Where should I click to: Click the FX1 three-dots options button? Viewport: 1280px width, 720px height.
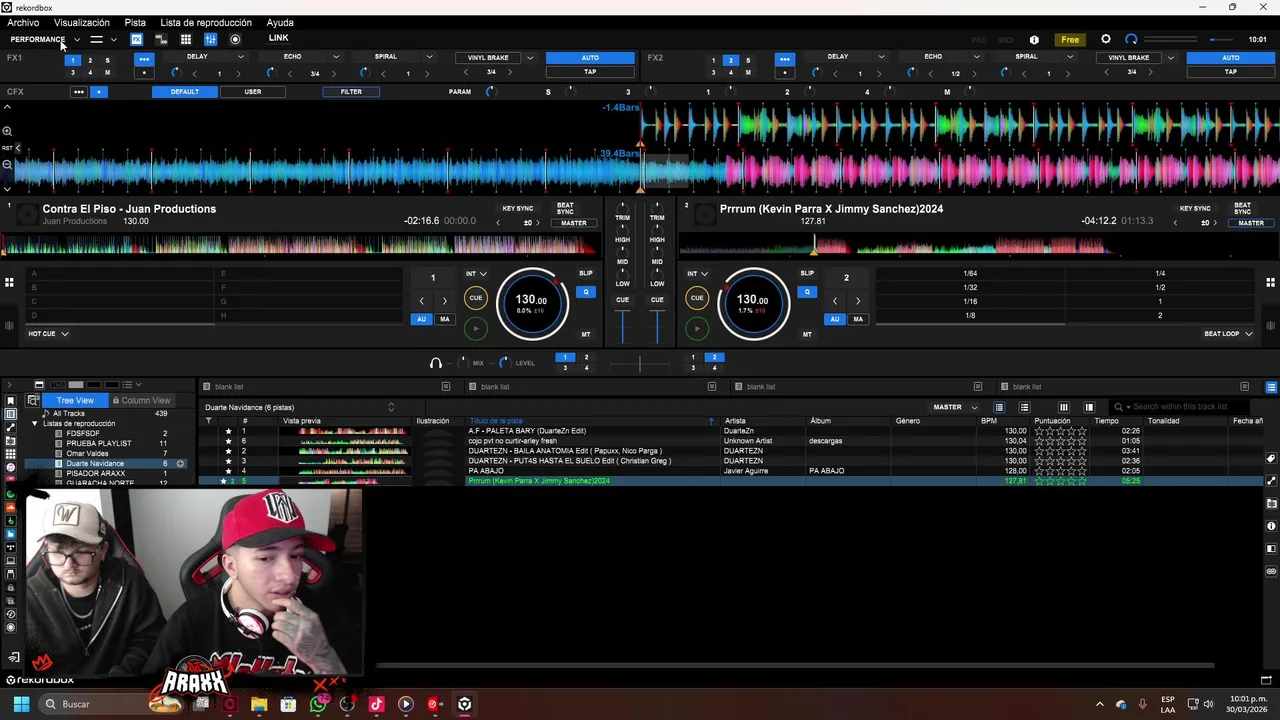[x=144, y=59]
